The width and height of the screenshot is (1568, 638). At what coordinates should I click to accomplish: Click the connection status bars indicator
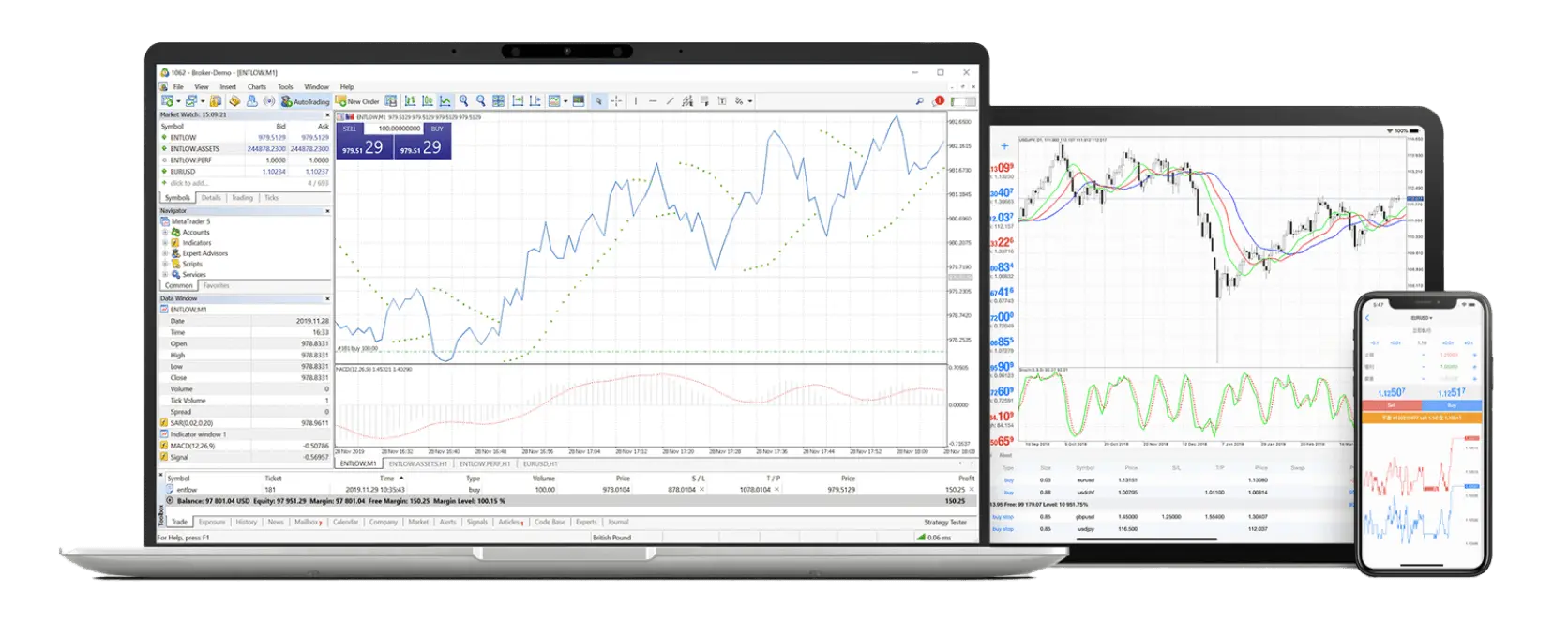(x=921, y=538)
